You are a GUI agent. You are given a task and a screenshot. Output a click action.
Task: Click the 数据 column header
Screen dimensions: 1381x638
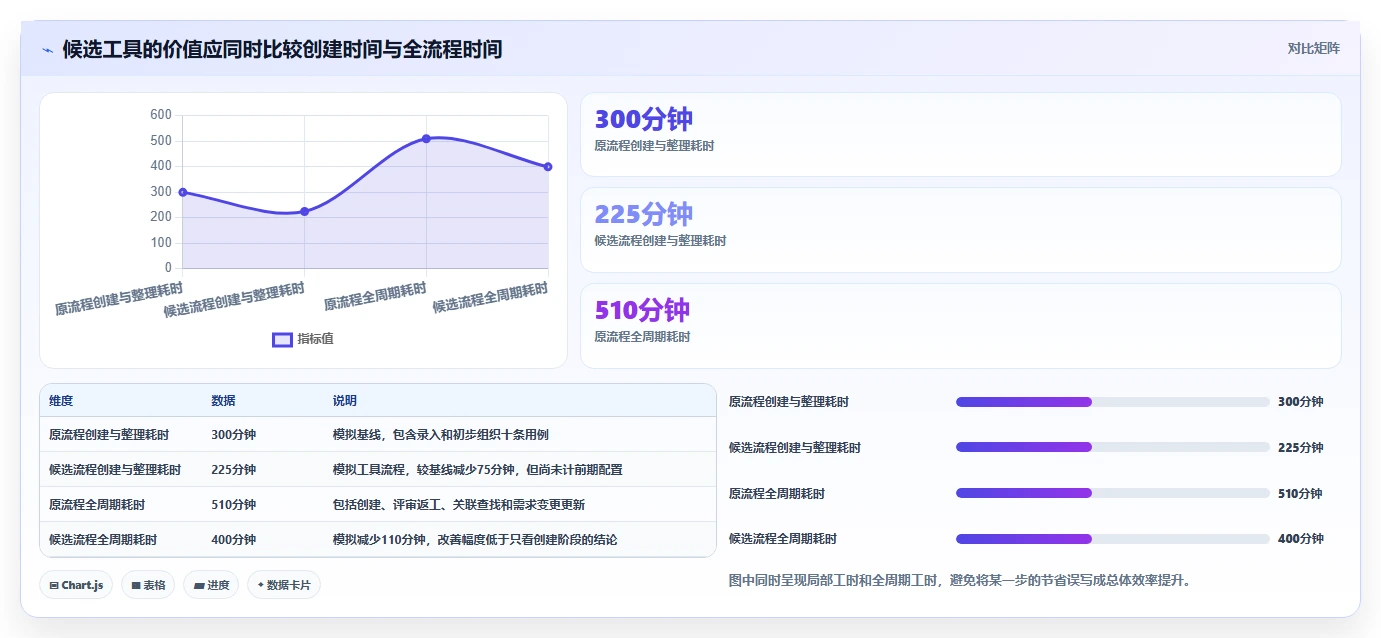(223, 401)
